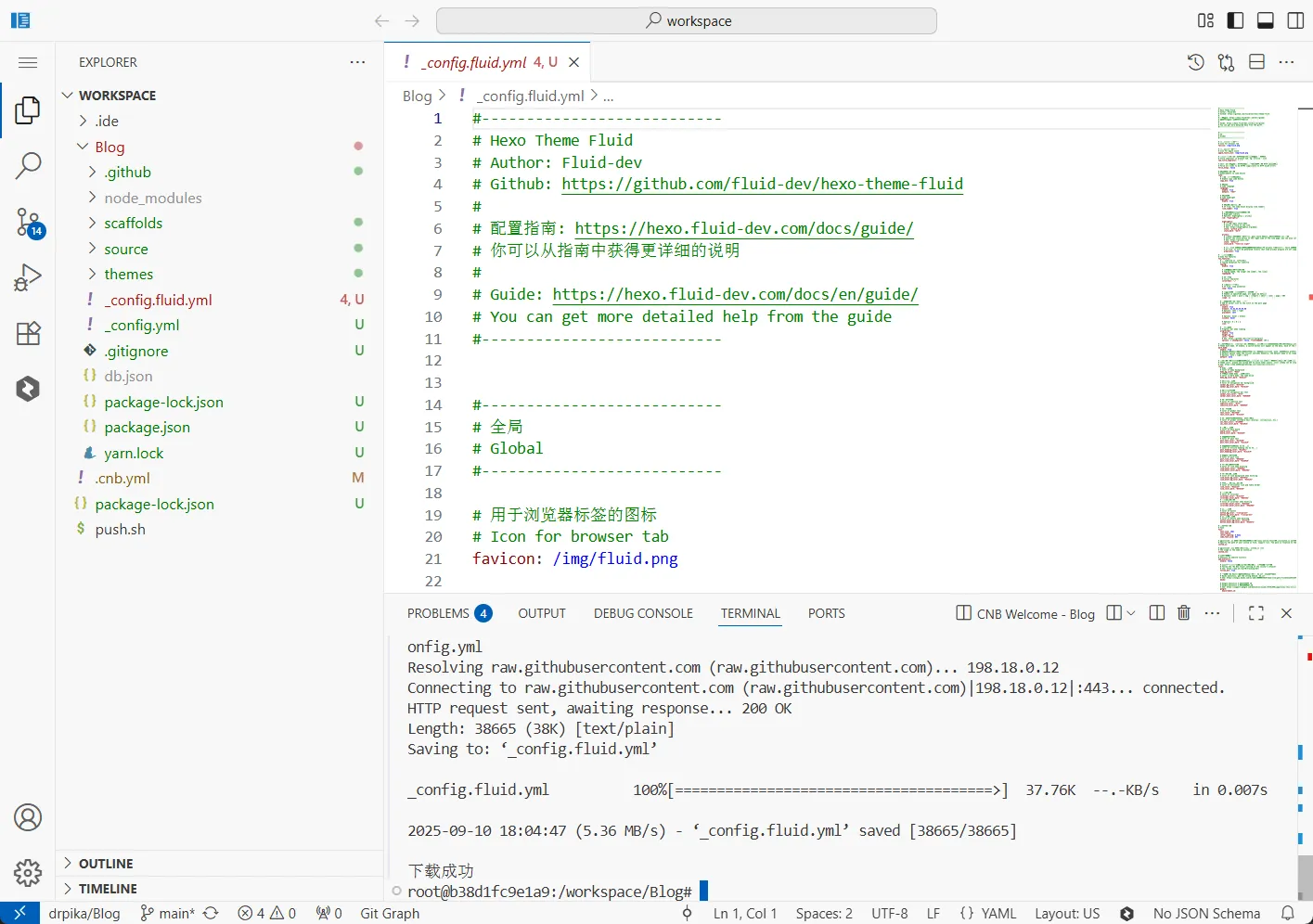The height and width of the screenshot is (924, 1313).
Task: Expand the OUTLINE section
Action: [x=106, y=863]
